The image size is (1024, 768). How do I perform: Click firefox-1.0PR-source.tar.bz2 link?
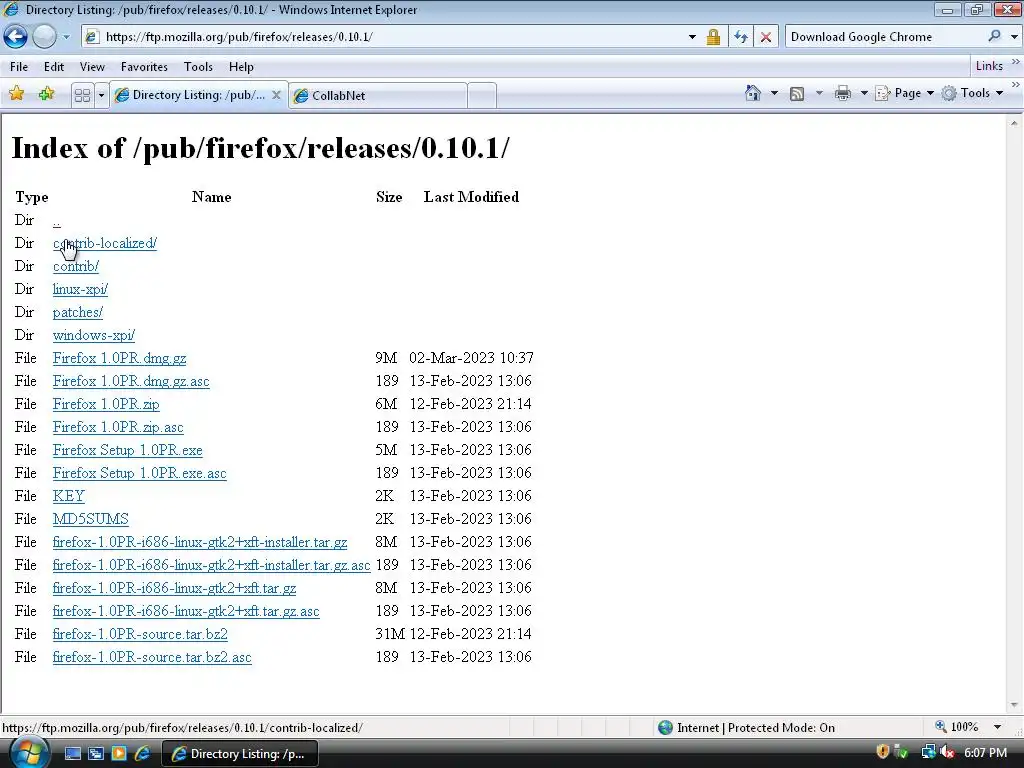pos(140,634)
